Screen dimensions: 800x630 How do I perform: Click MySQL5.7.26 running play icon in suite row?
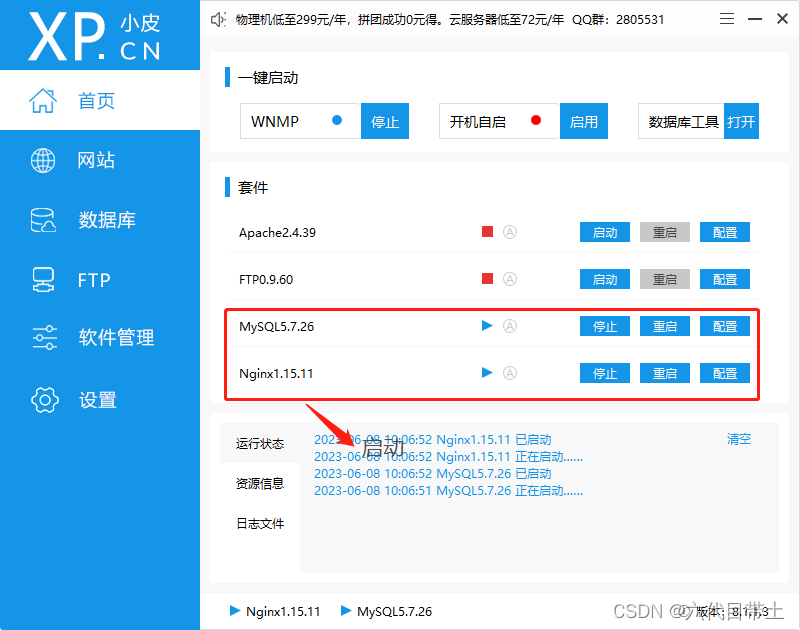click(x=487, y=325)
